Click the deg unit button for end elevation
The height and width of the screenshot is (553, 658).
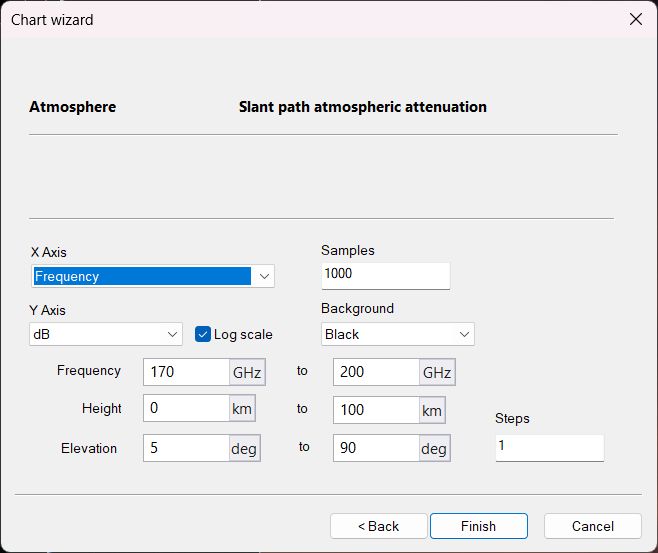coord(434,449)
